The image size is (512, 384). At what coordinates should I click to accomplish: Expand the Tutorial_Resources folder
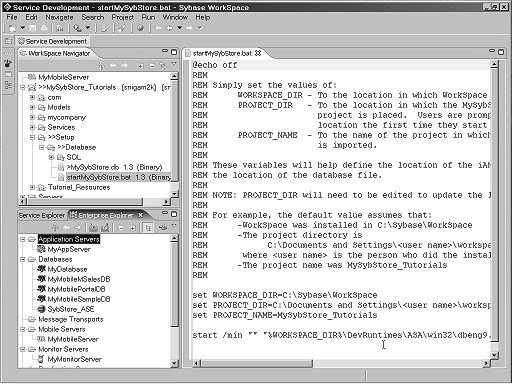(32, 187)
